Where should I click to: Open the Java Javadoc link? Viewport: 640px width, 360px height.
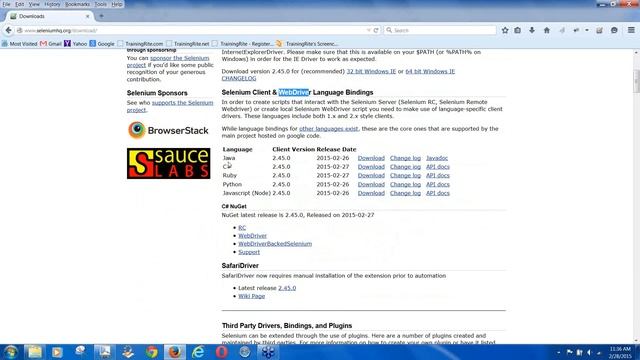click(x=437, y=158)
